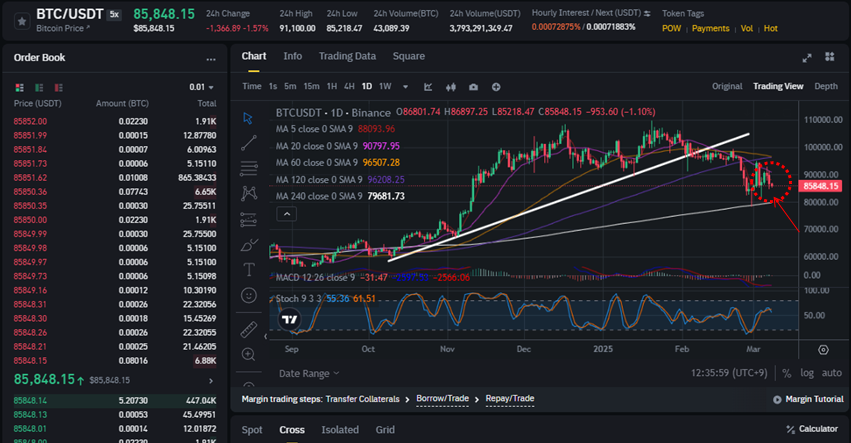Set chart interval to 1W
Screen dimensions: 851x443
pos(385,86)
